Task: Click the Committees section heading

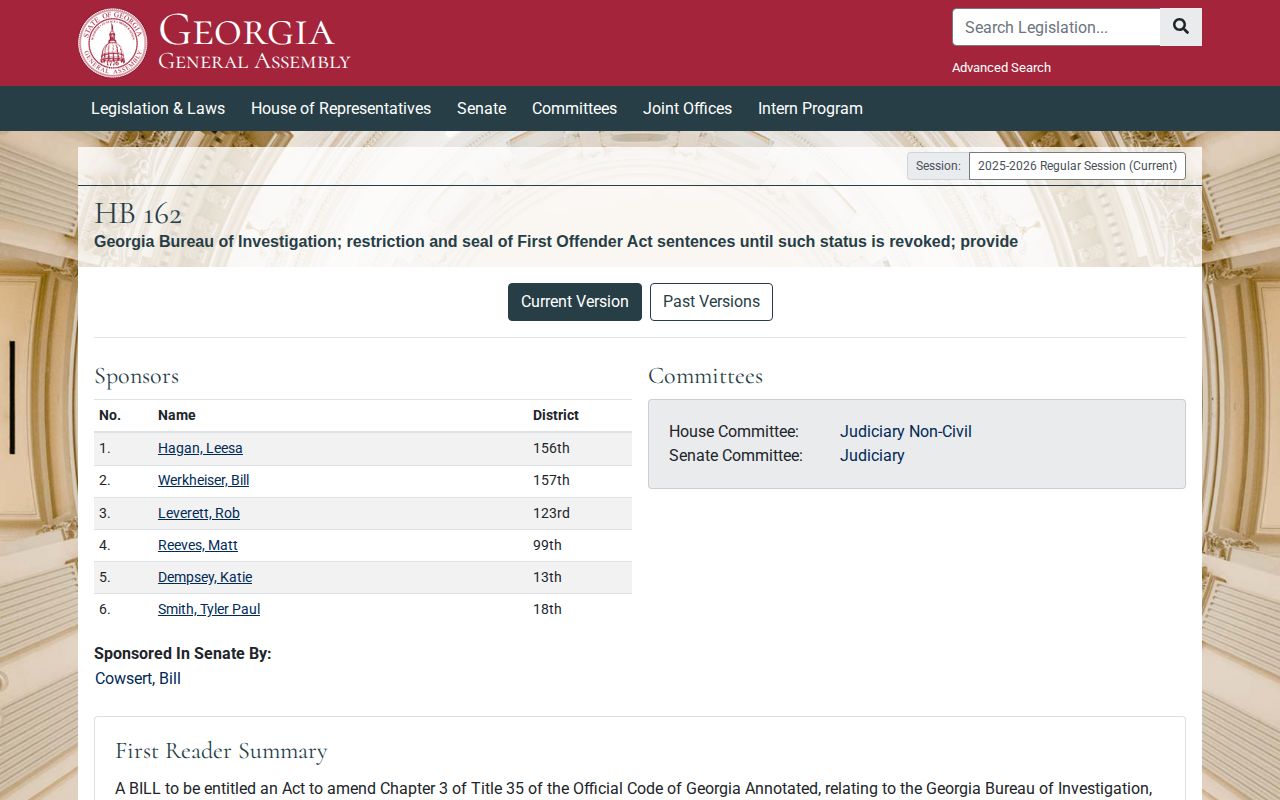Action: (x=705, y=376)
